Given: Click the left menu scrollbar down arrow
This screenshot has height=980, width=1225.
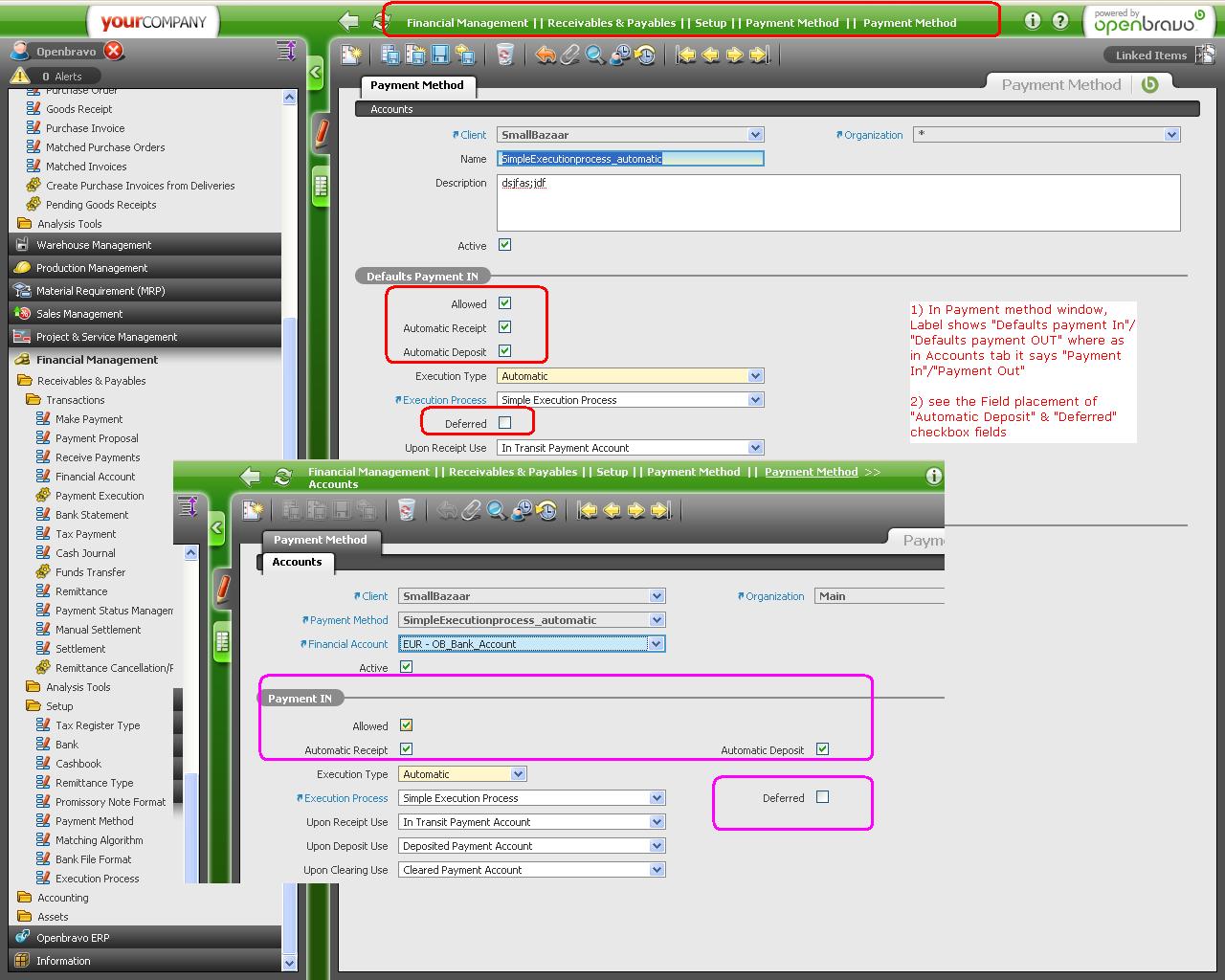Looking at the screenshot, I should tap(290, 962).
